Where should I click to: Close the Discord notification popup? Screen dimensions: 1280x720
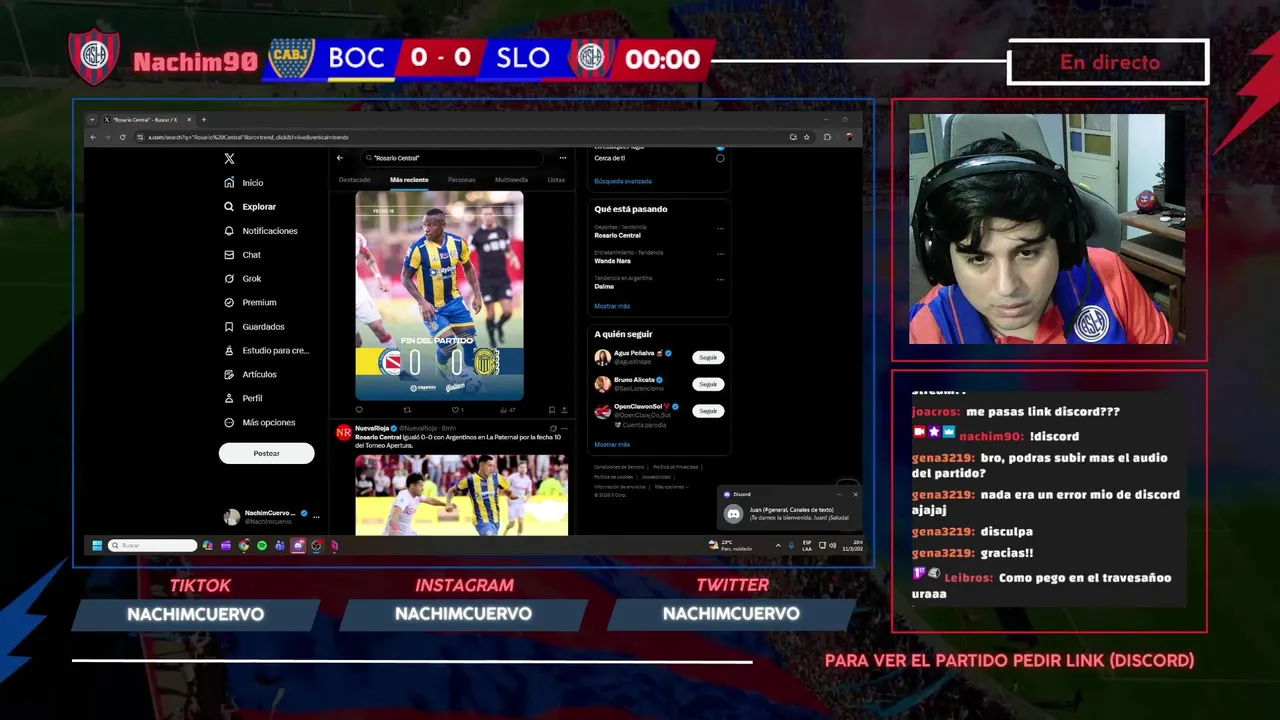[x=855, y=494]
